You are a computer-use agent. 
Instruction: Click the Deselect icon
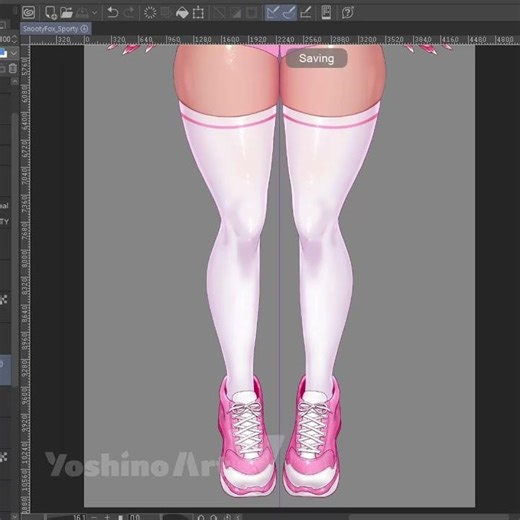[219, 13]
